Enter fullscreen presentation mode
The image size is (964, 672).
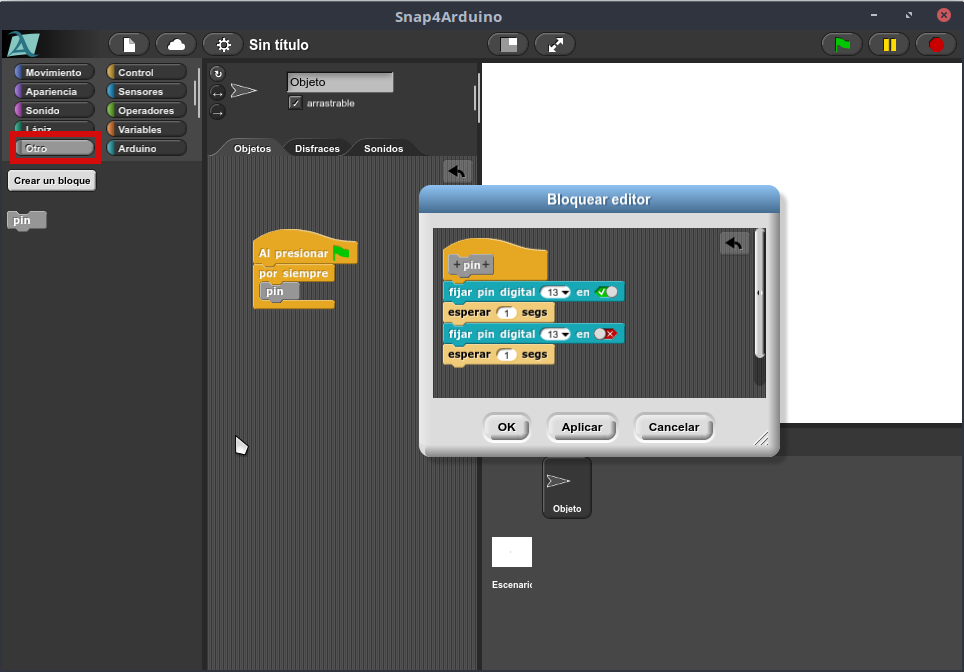click(x=555, y=44)
